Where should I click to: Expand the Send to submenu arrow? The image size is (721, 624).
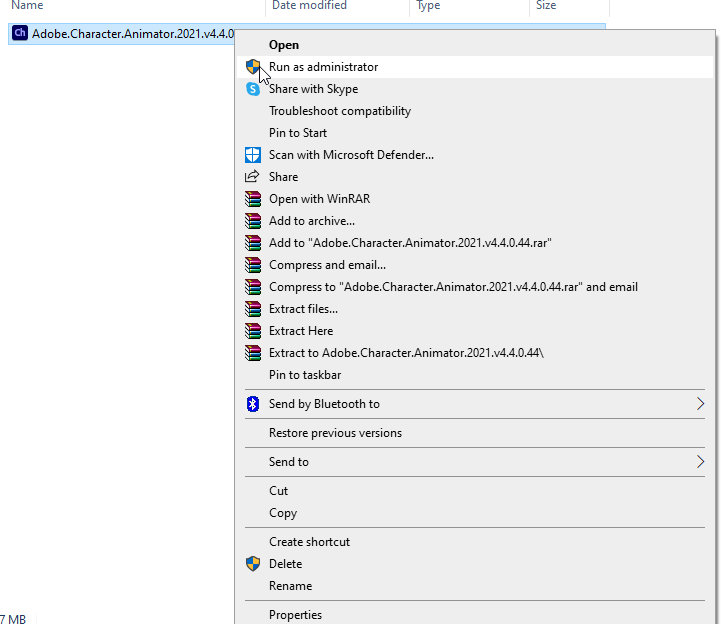point(700,462)
